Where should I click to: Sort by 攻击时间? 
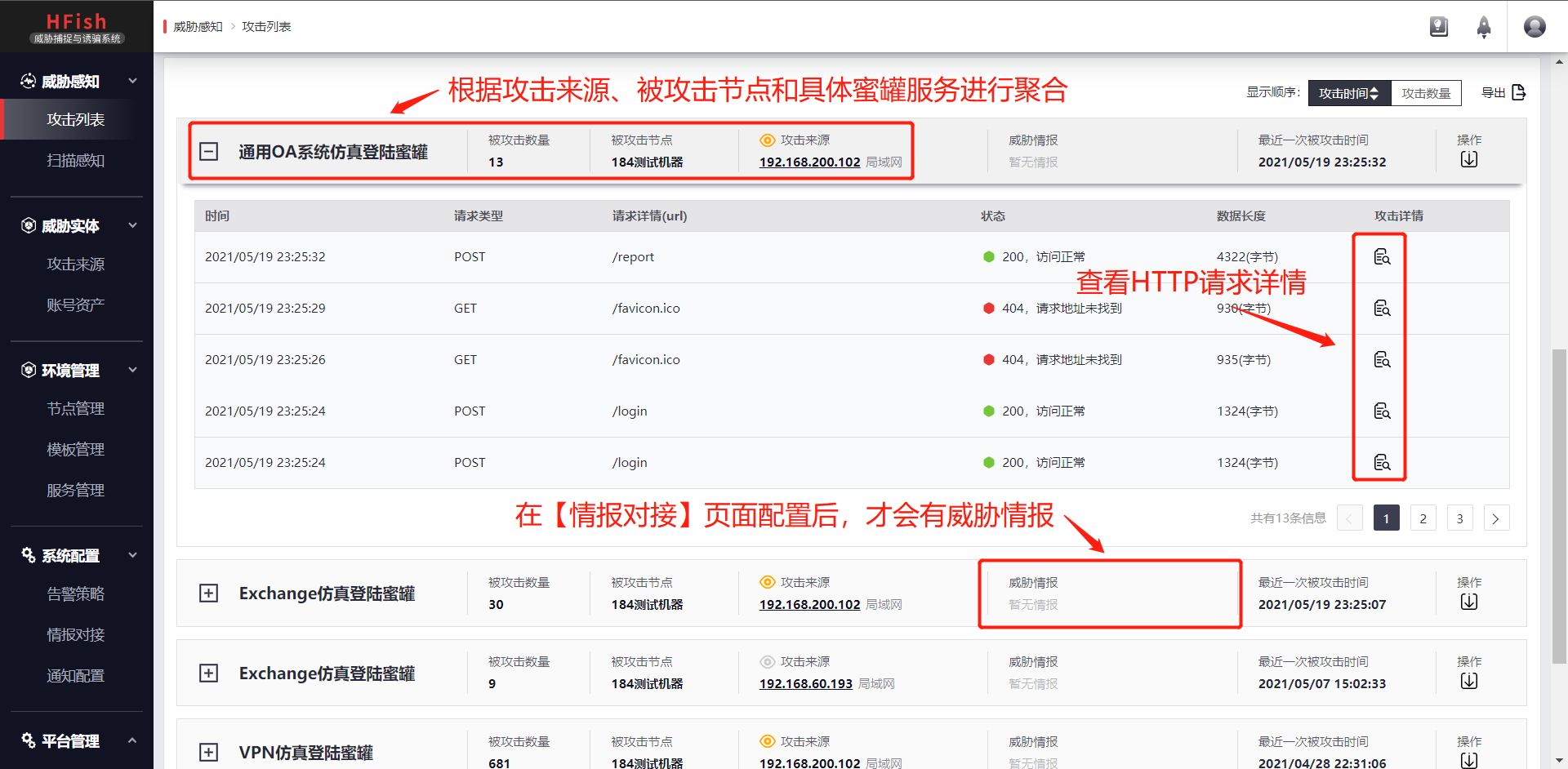[1349, 93]
